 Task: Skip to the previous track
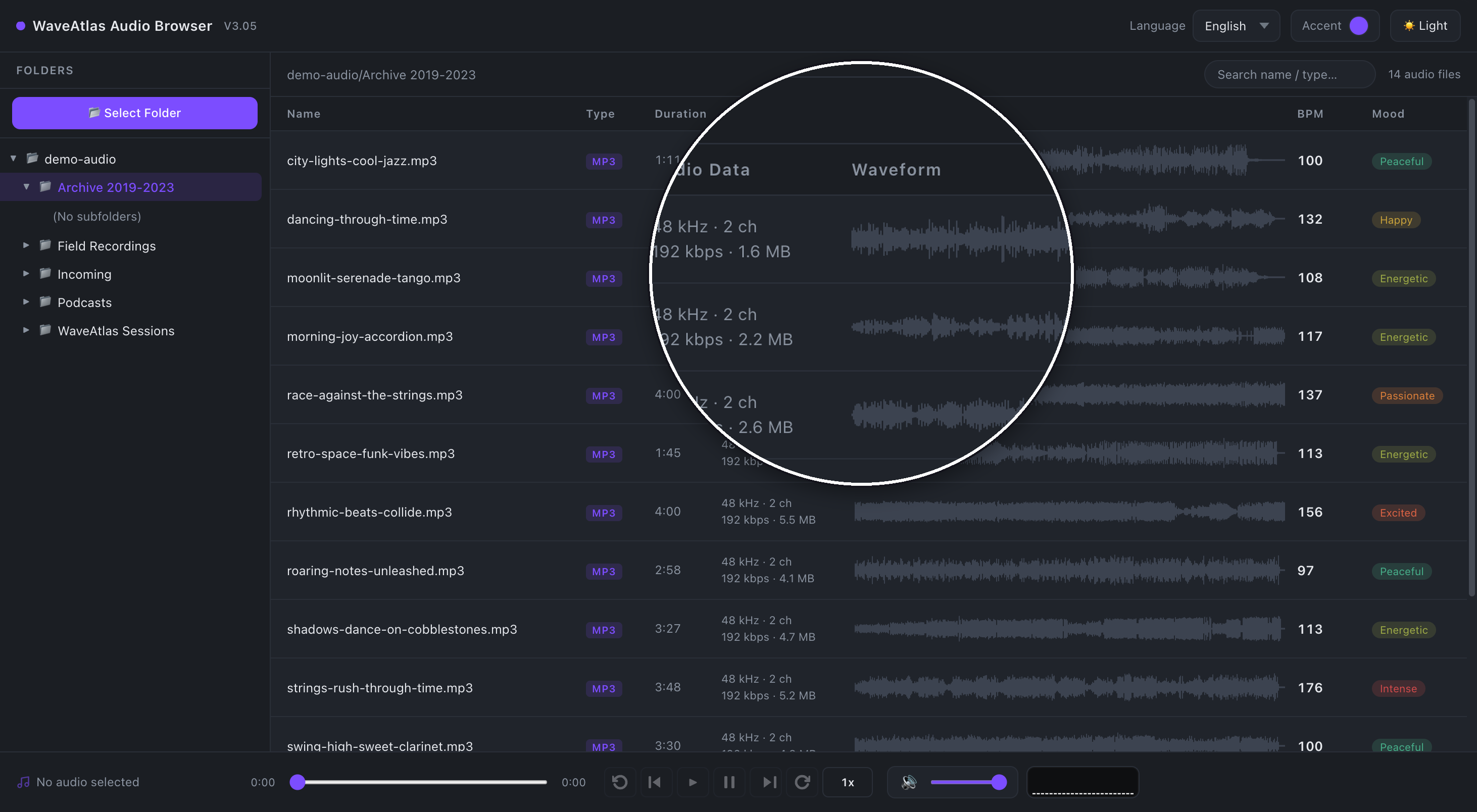pyautogui.click(x=654, y=782)
